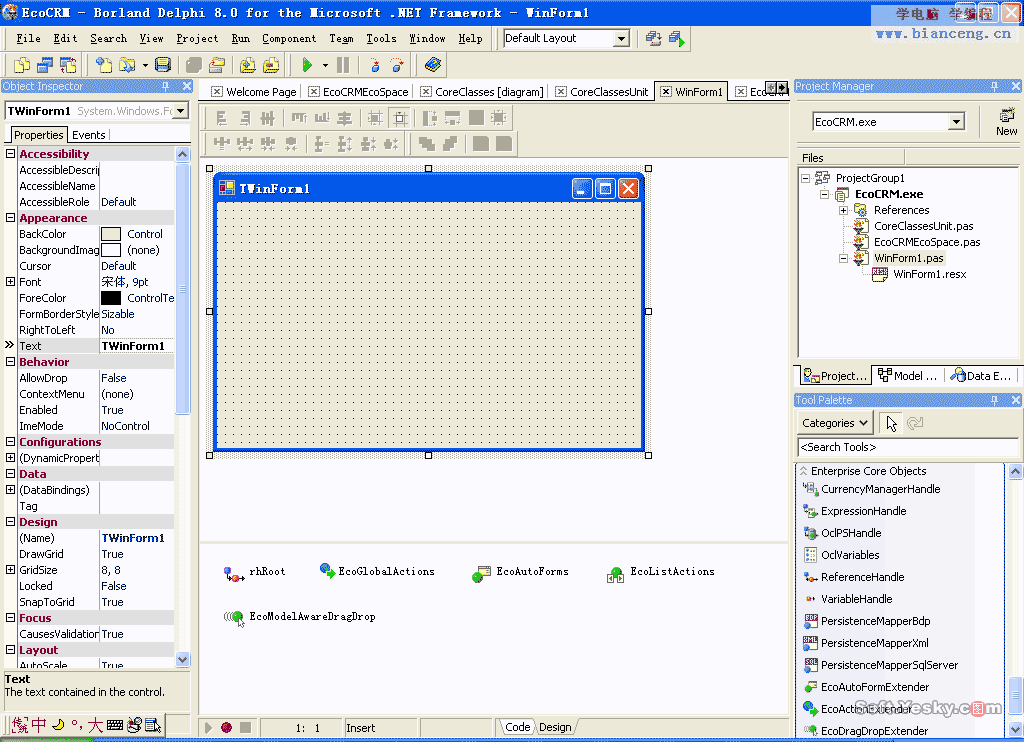Switch to the Events tab
Image resolution: width=1024 pixels, height=742 pixels.
click(x=89, y=135)
